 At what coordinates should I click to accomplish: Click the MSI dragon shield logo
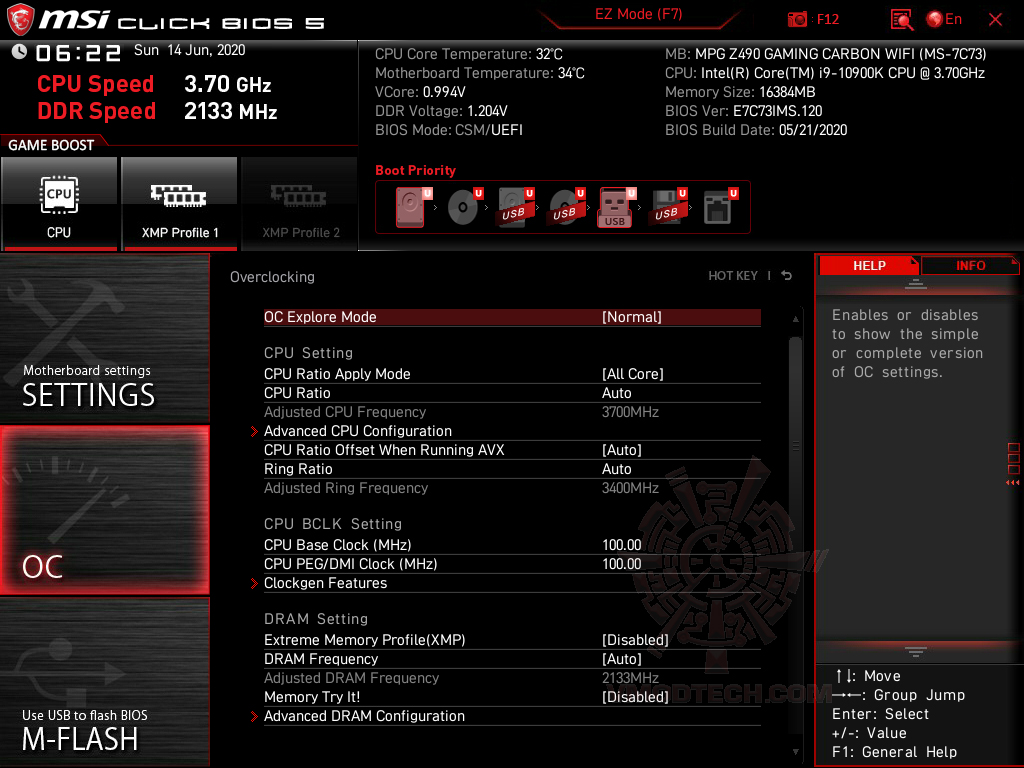pyautogui.click(x=20, y=20)
